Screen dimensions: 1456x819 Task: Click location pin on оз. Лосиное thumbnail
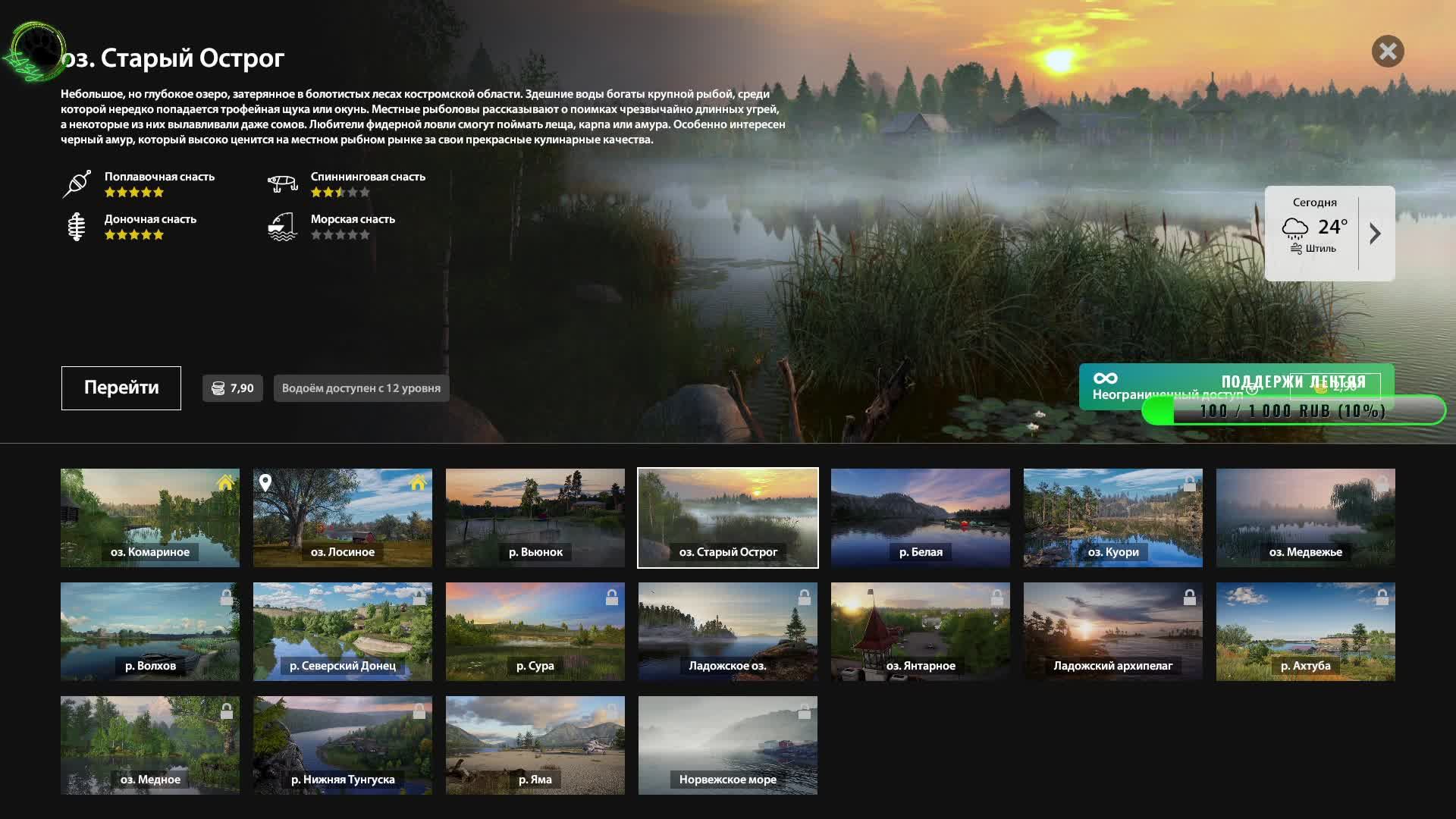(x=265, y=482)
